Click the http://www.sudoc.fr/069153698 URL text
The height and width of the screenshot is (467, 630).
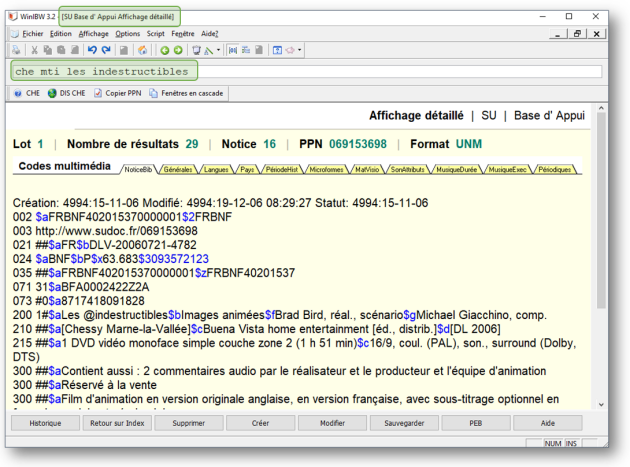click(x=117, y=231)
